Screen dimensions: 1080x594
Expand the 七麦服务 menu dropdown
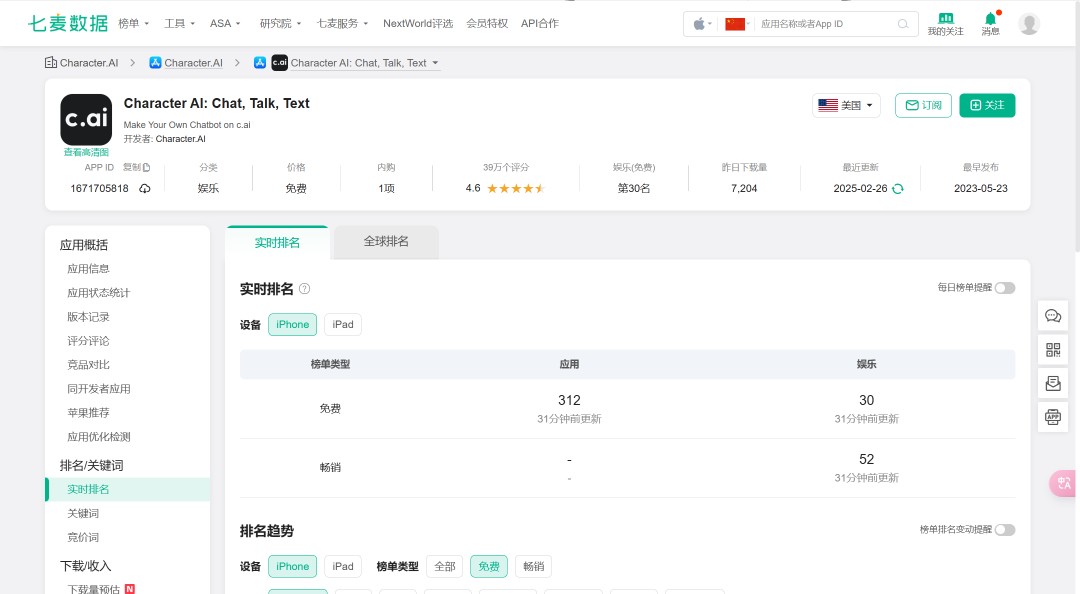(342, 23)
